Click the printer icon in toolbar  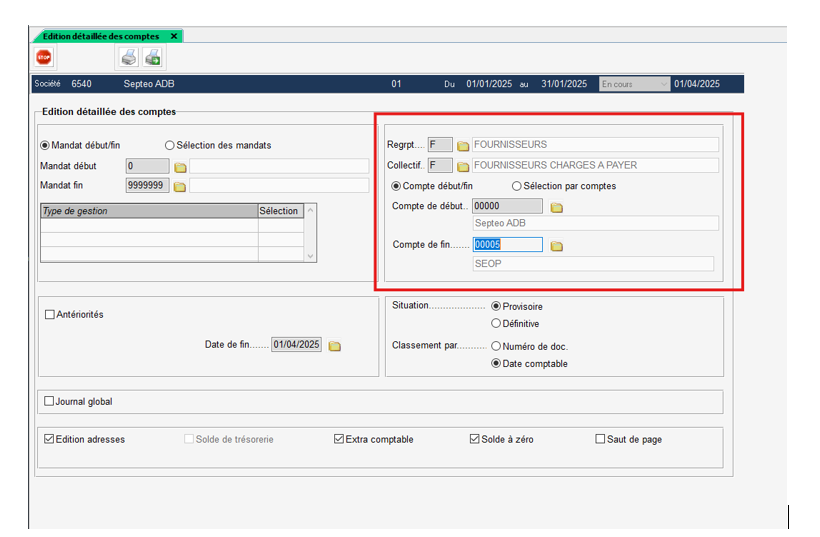point(128,57)
